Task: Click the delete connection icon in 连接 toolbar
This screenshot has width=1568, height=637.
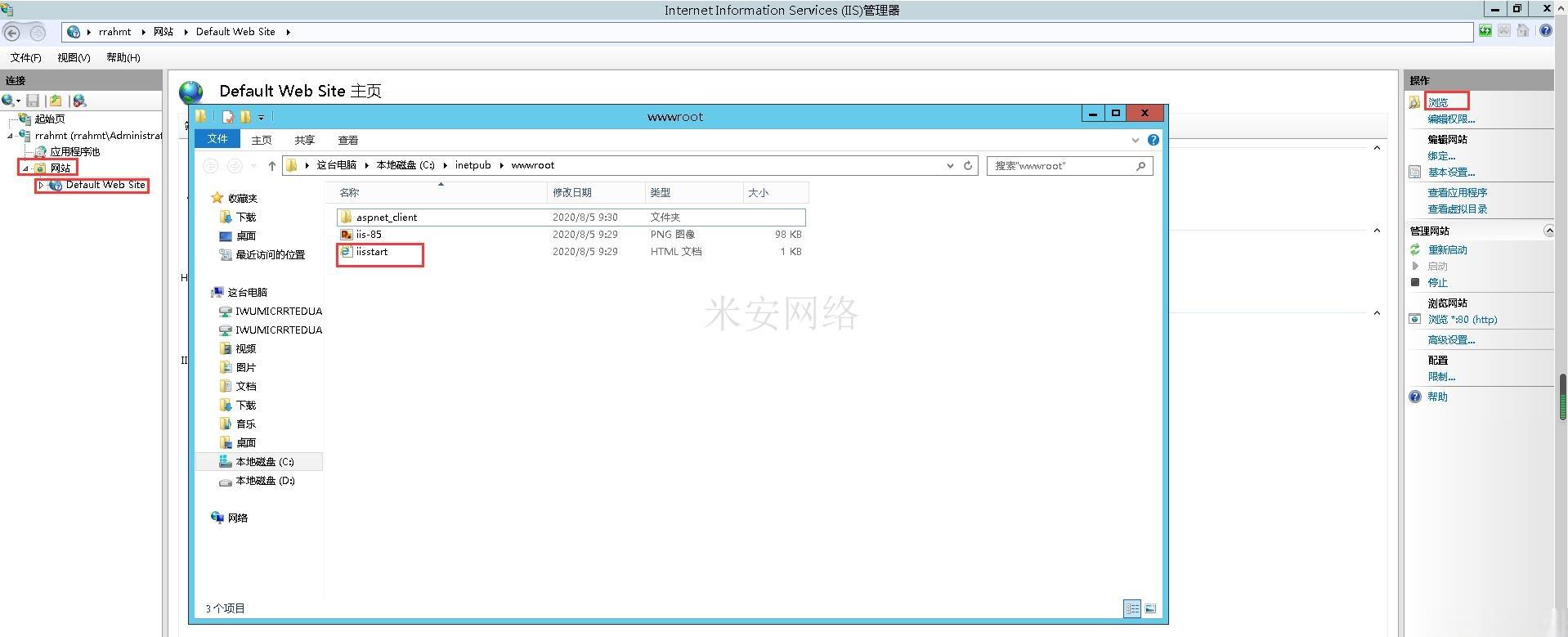Action: tap(79, 101)
